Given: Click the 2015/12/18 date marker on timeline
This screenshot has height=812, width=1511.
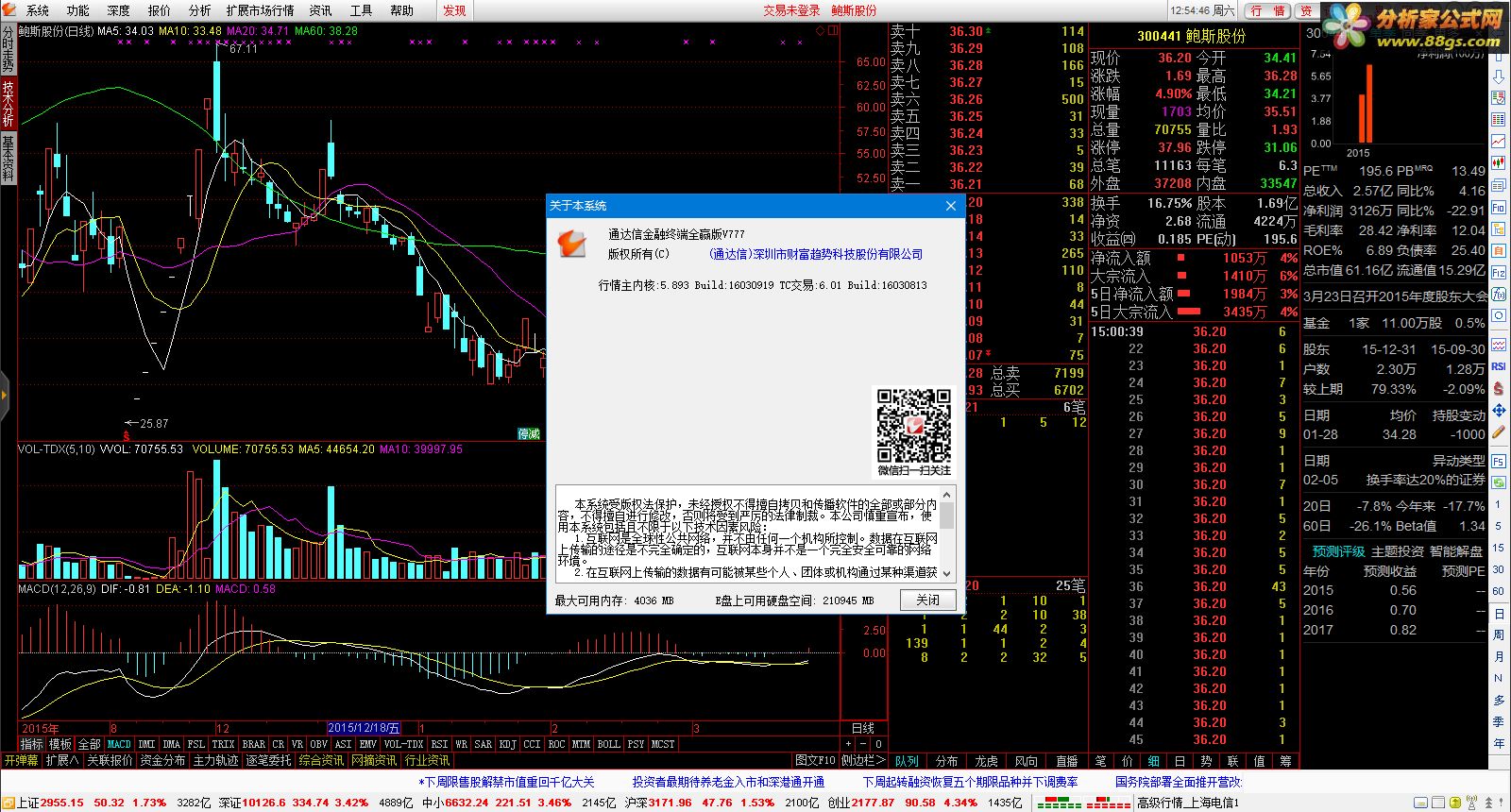Looking at the screenshot, I should (x=364, y=728).
